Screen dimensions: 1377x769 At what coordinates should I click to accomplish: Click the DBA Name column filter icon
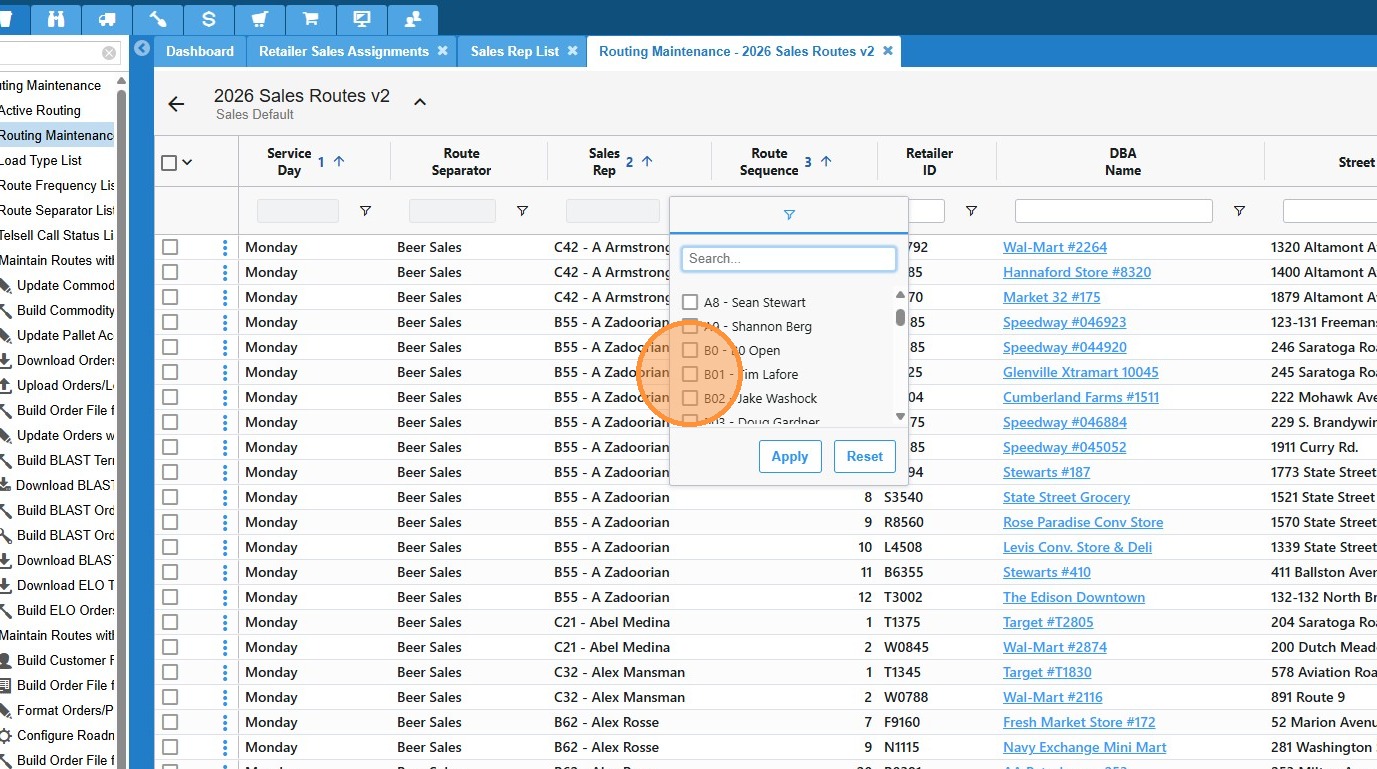coord(1239,211)
